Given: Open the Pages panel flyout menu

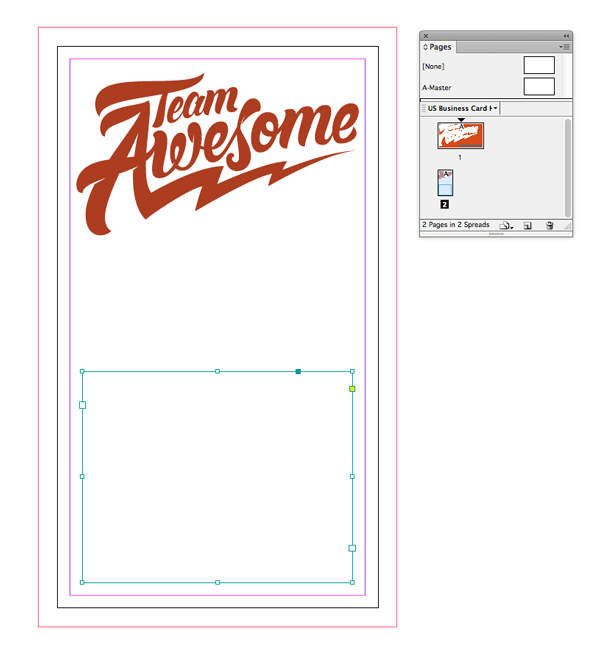Looking at the screenshot, I should pos(564,47).
